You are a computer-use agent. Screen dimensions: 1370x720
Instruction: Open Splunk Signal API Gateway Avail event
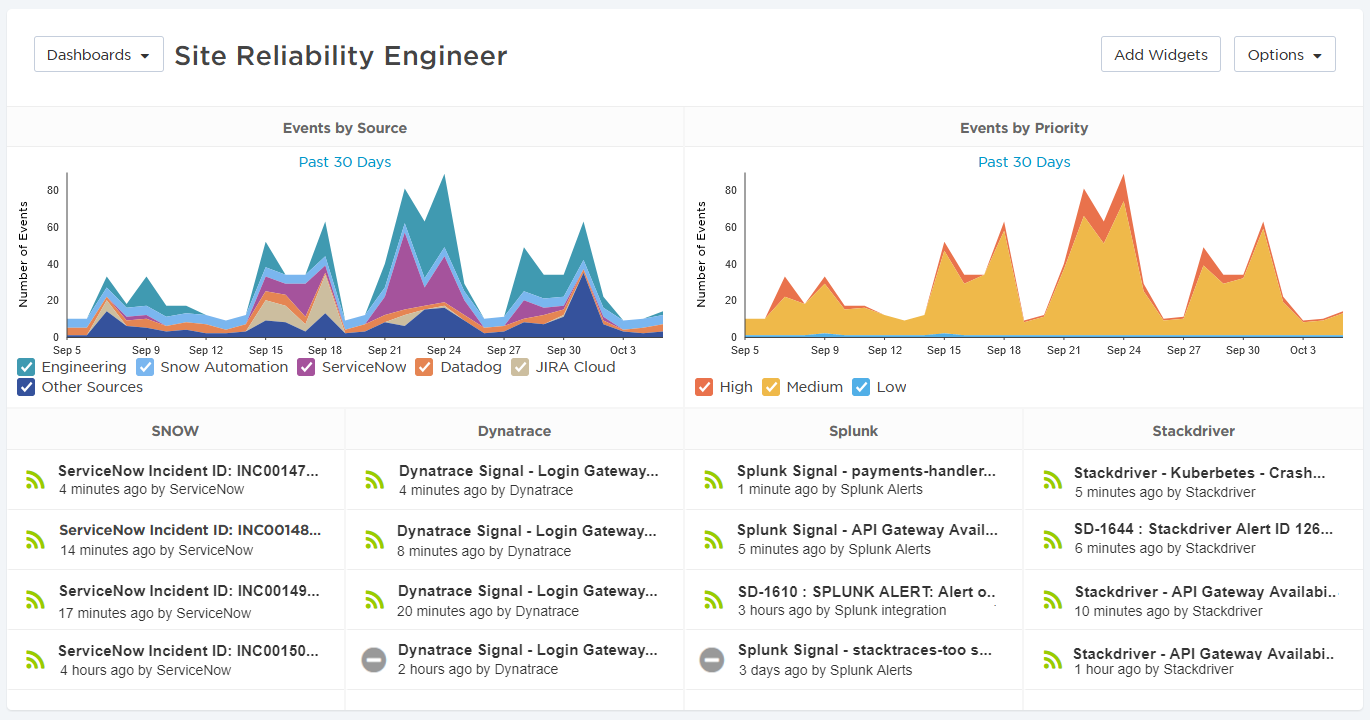[867, 530]
